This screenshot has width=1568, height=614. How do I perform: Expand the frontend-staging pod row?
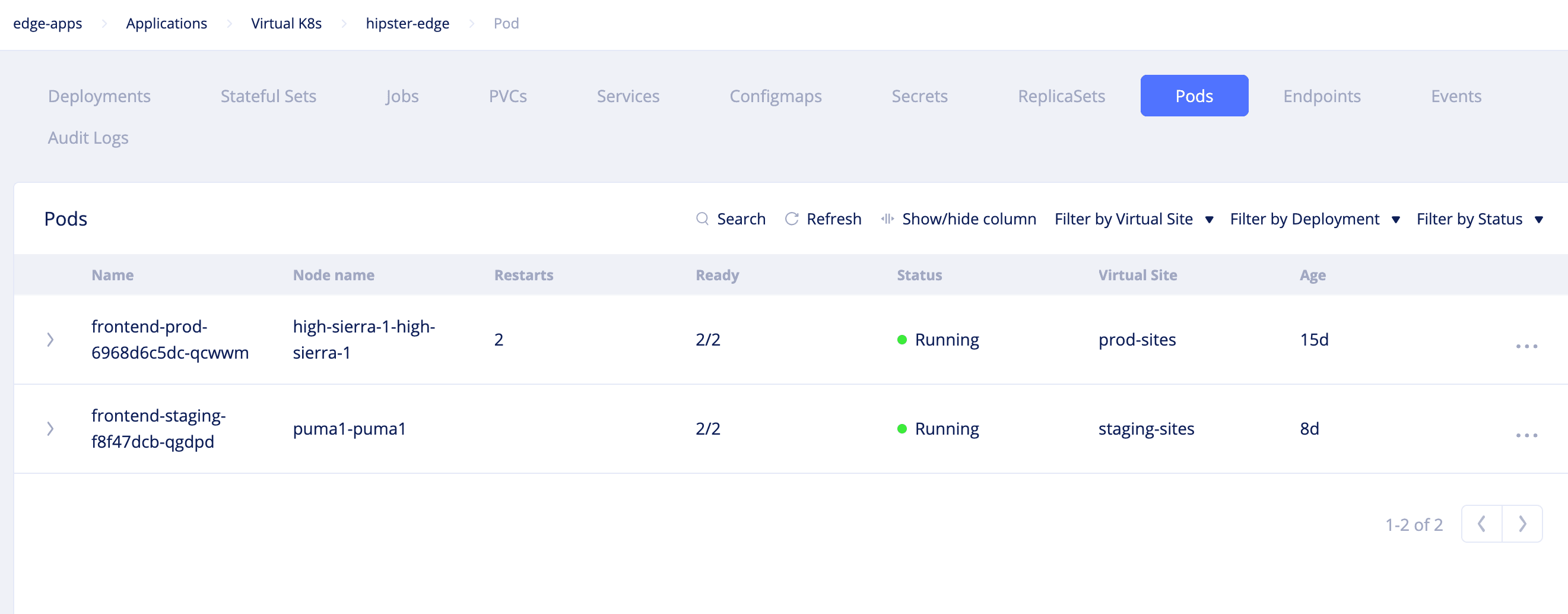coord(50,429)
